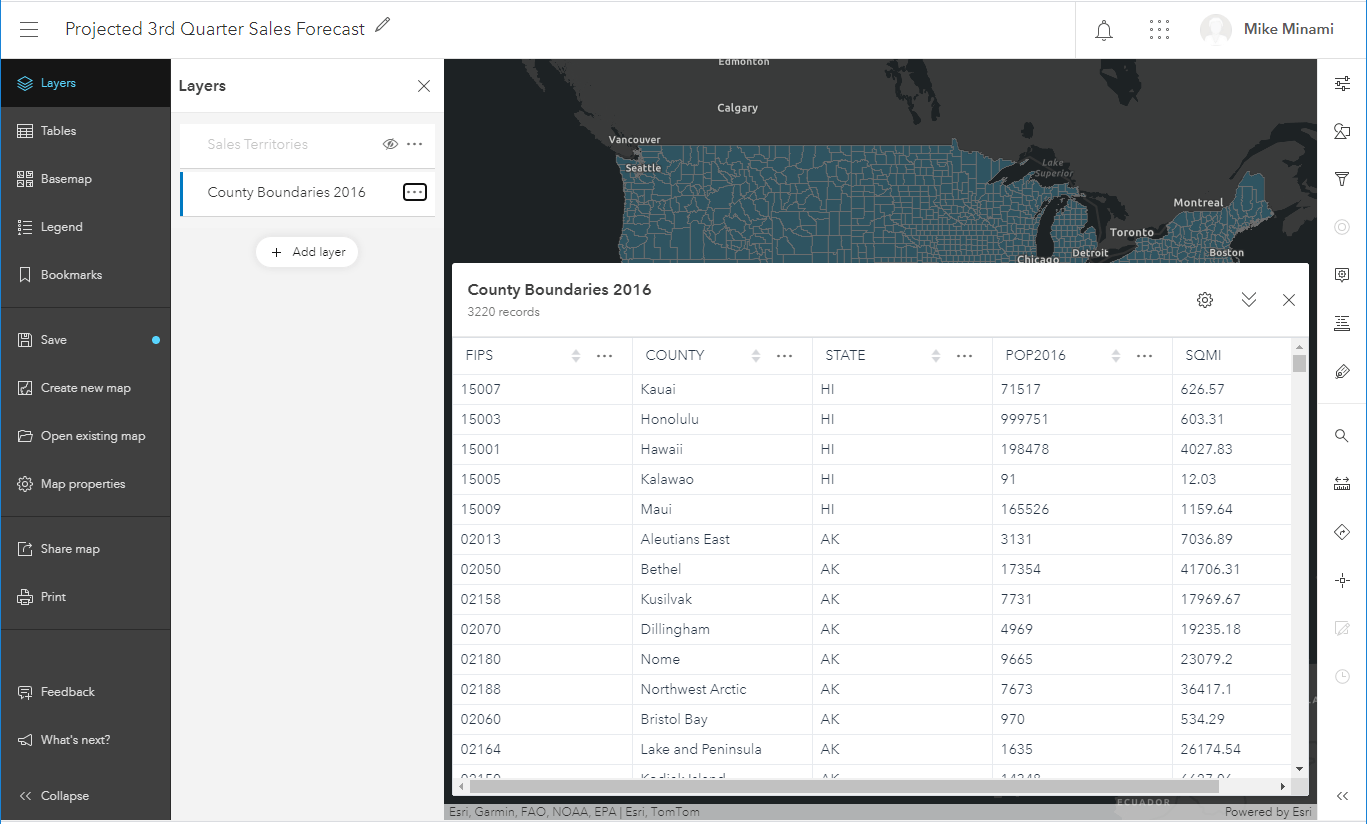Viewport: 1367px width, 824px height.
Task: Collapse the table with double chevron
Action: tap(1248, 300)
